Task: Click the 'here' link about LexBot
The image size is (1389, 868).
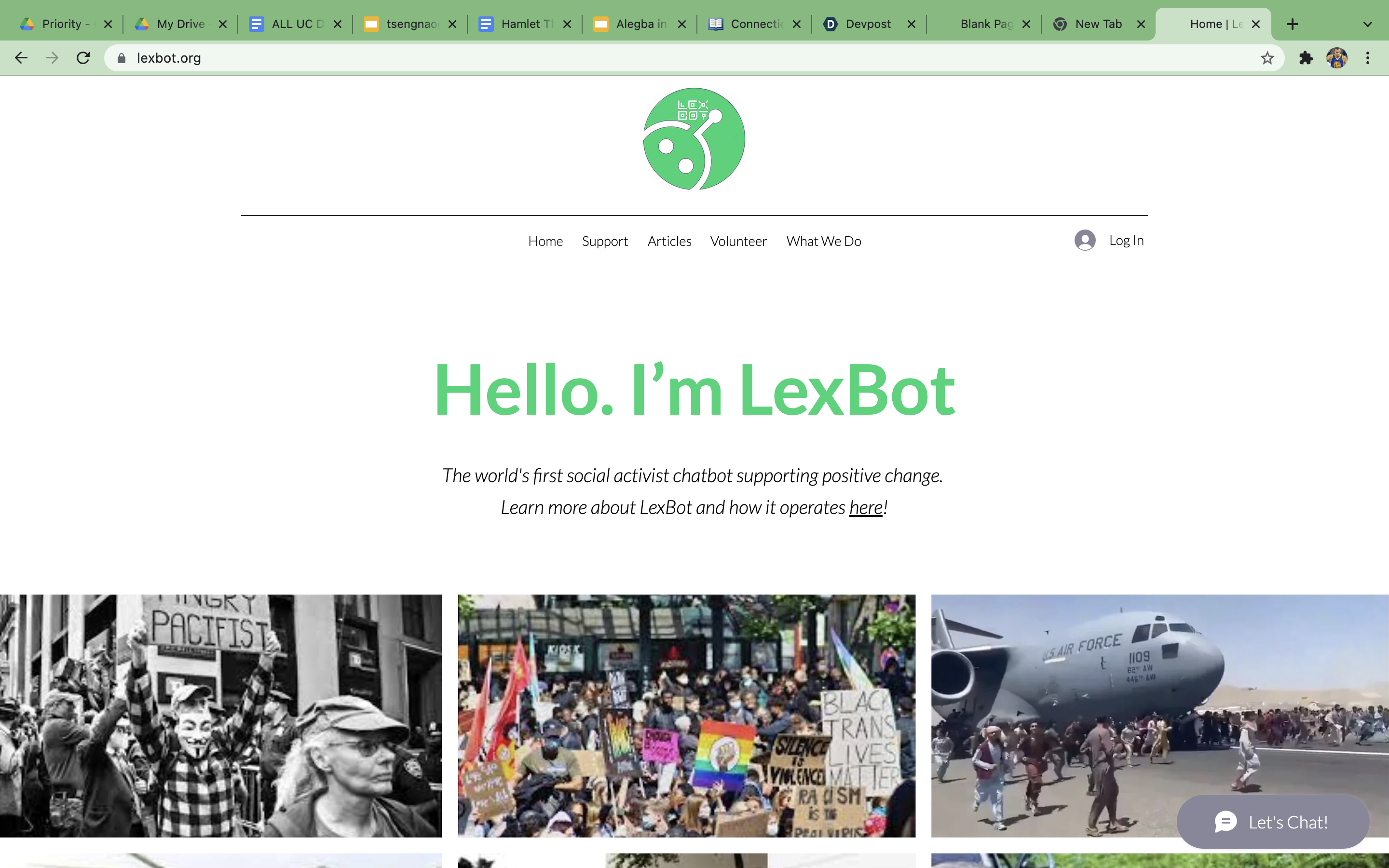Action: [x=866, y=507]
